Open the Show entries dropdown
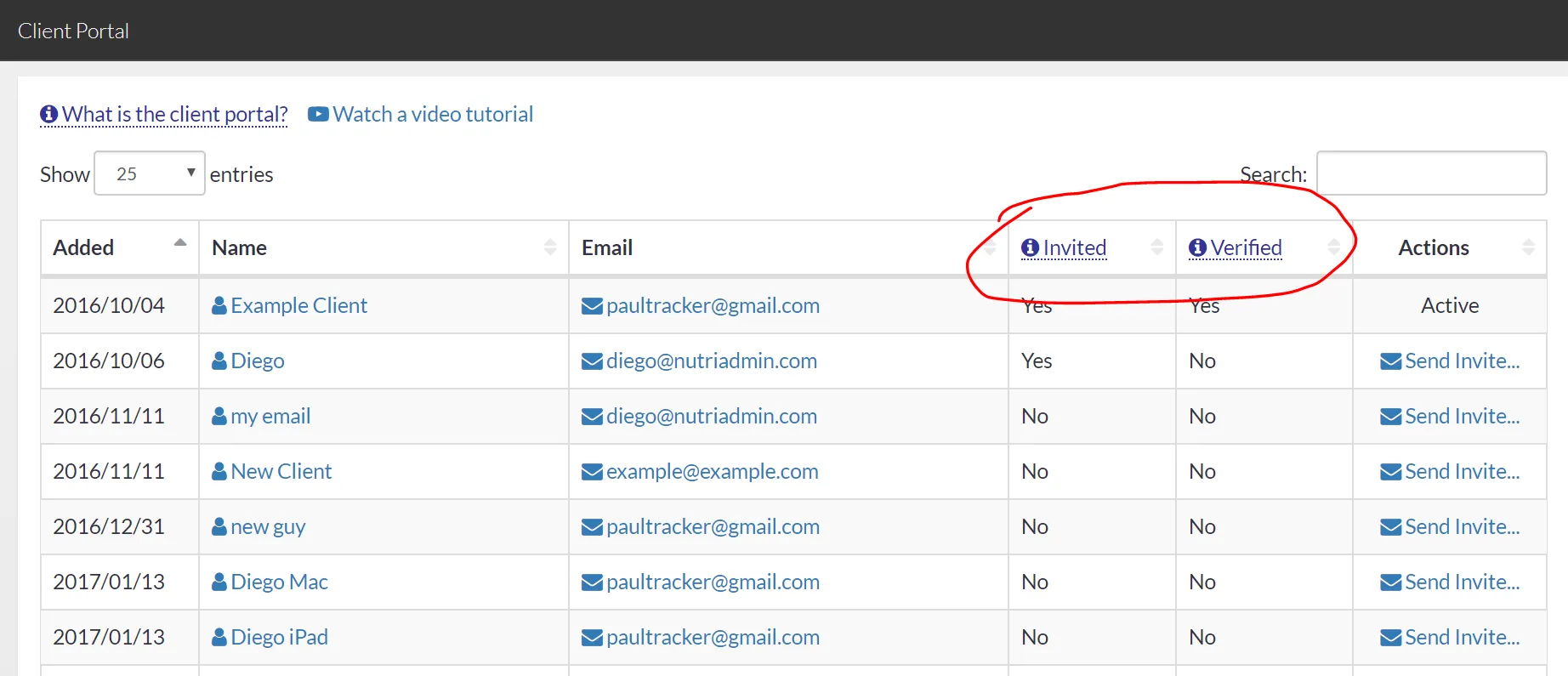The width and height of the screenshot is (1568, 676). click(x=150, y=173)
